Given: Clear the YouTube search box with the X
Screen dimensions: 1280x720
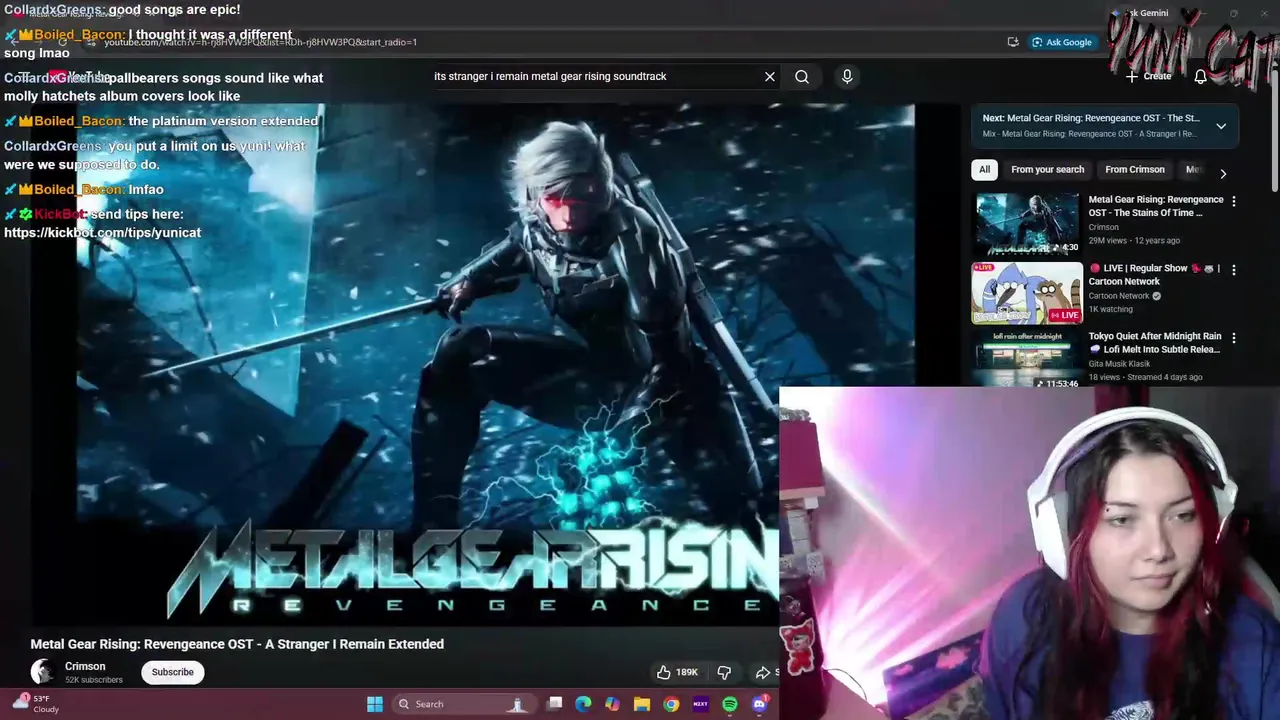Looking at the screenshot, I should (770, 76).
